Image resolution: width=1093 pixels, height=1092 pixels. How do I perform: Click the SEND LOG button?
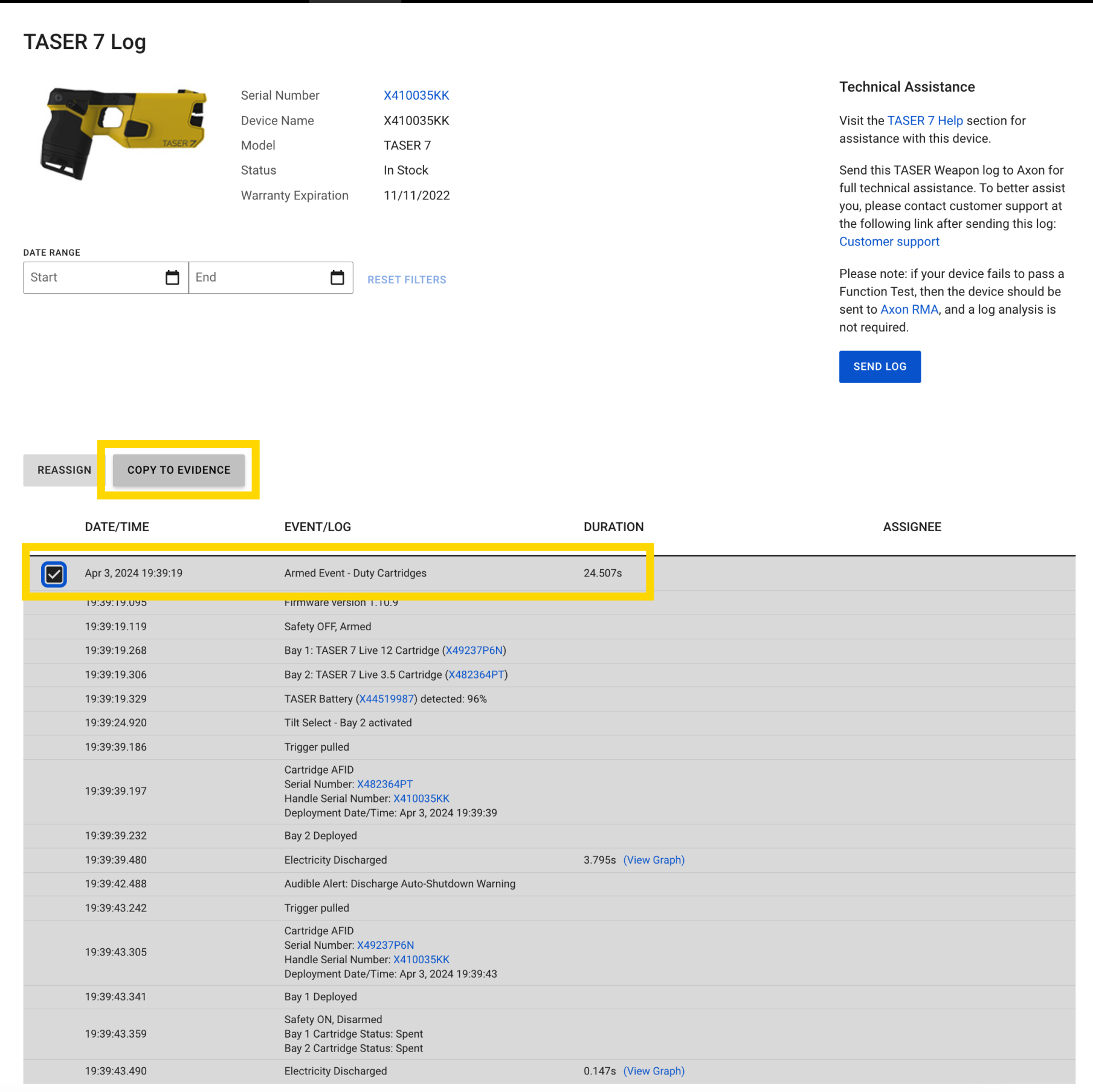(879, 366)
